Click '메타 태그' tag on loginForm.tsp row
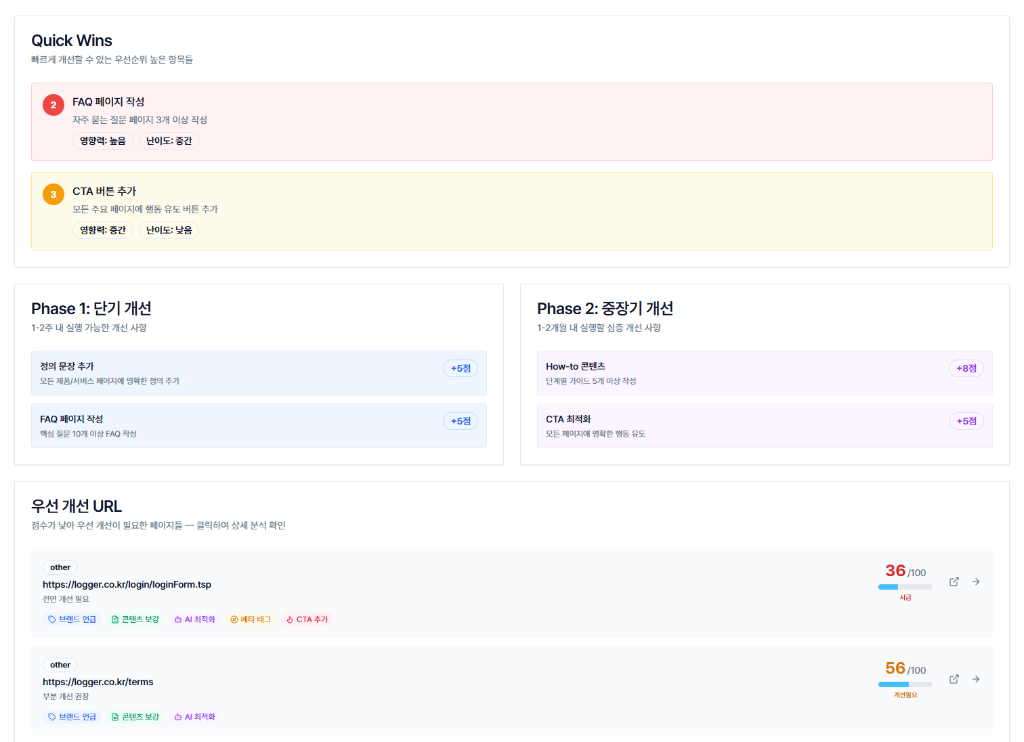 click(250, 619)
